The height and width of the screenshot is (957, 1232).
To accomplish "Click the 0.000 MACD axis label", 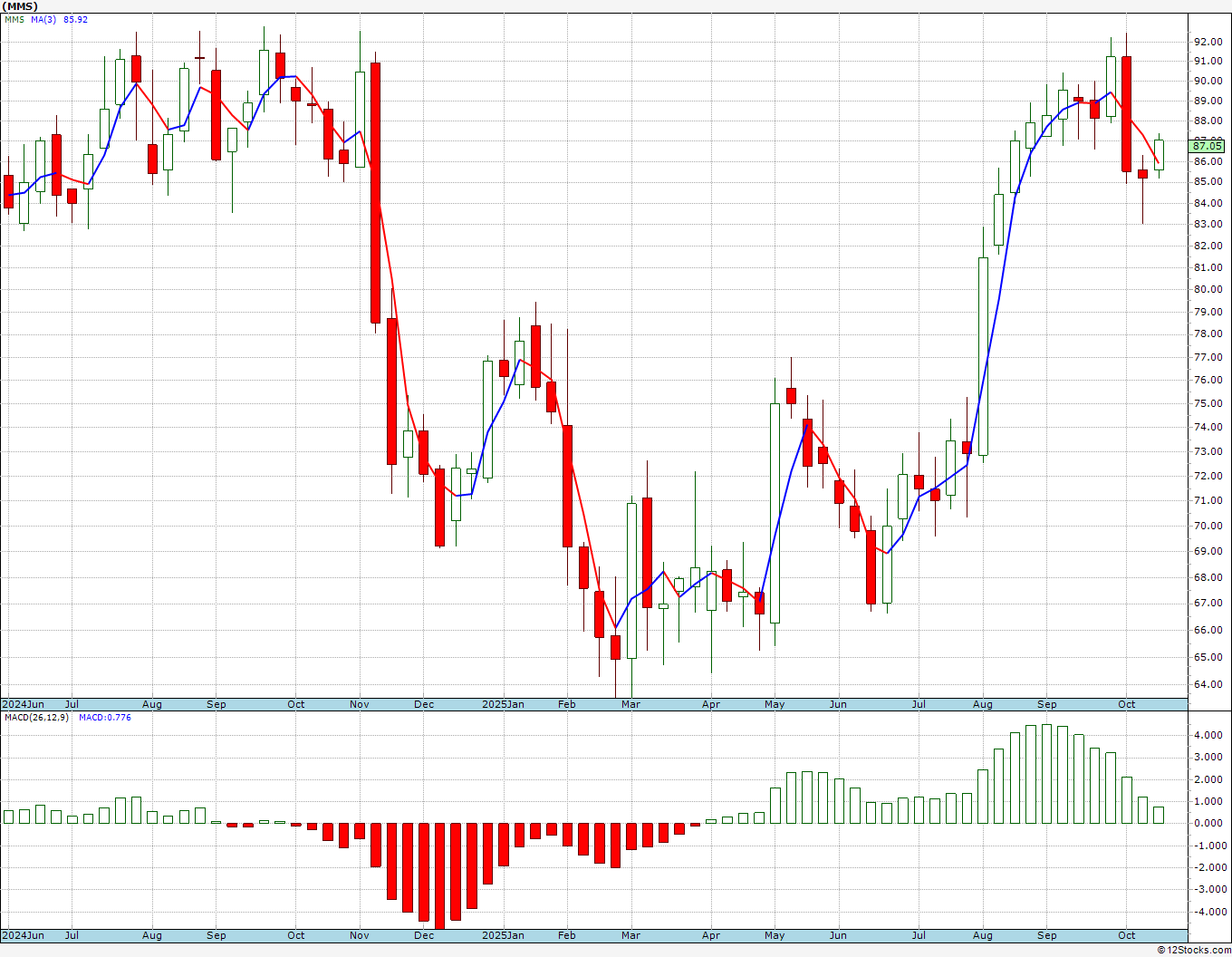I will coord(1209,824).
